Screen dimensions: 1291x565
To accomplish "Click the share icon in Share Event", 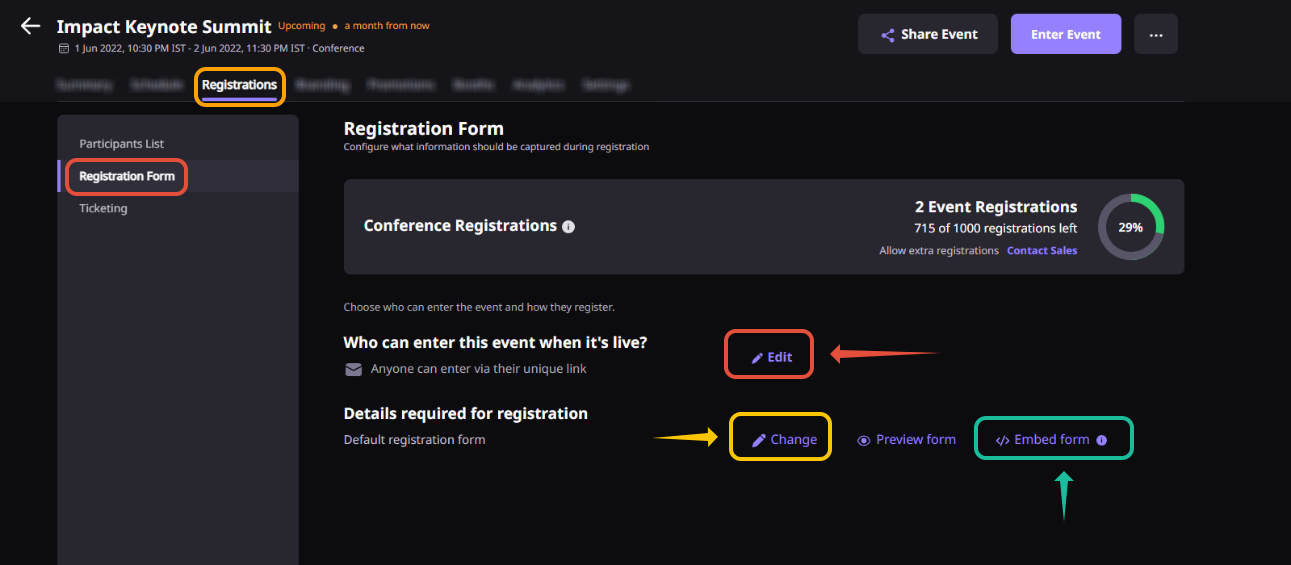I will click(887, 35).
